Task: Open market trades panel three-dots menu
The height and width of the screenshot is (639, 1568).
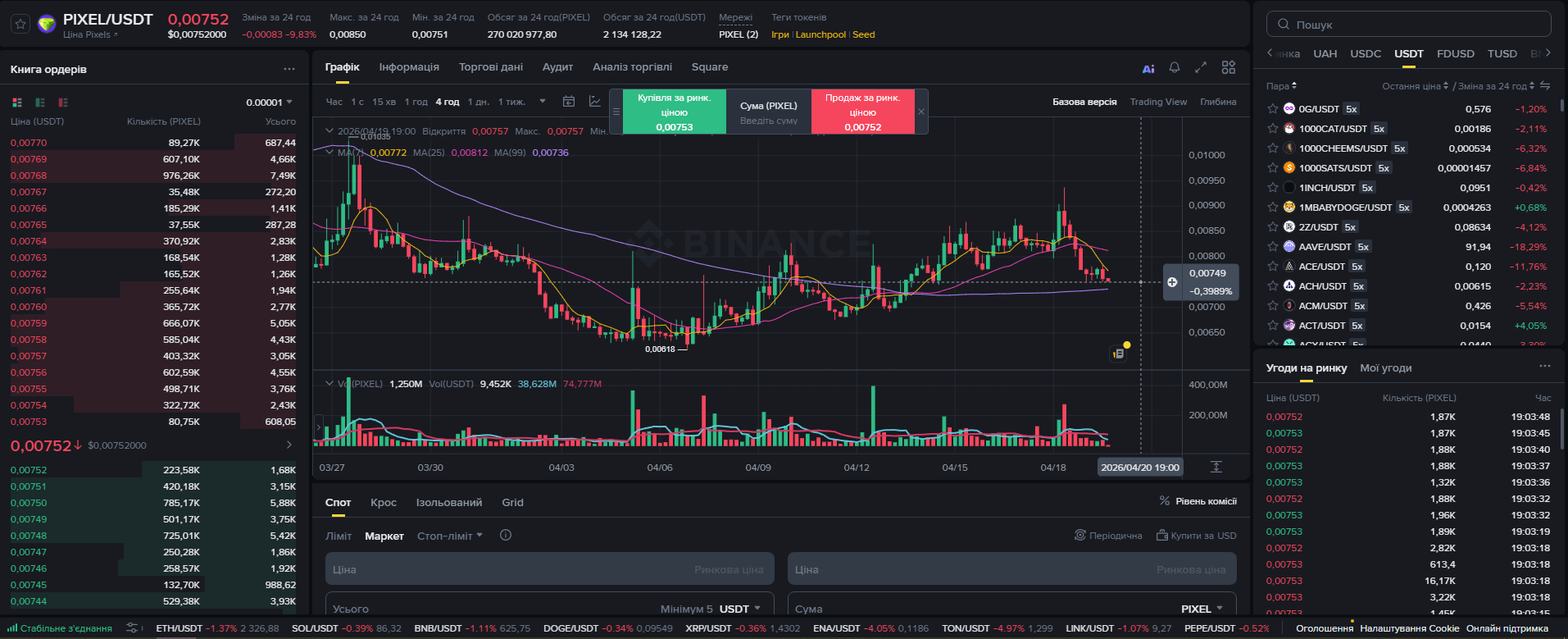Action: (x=1545, y=366)
